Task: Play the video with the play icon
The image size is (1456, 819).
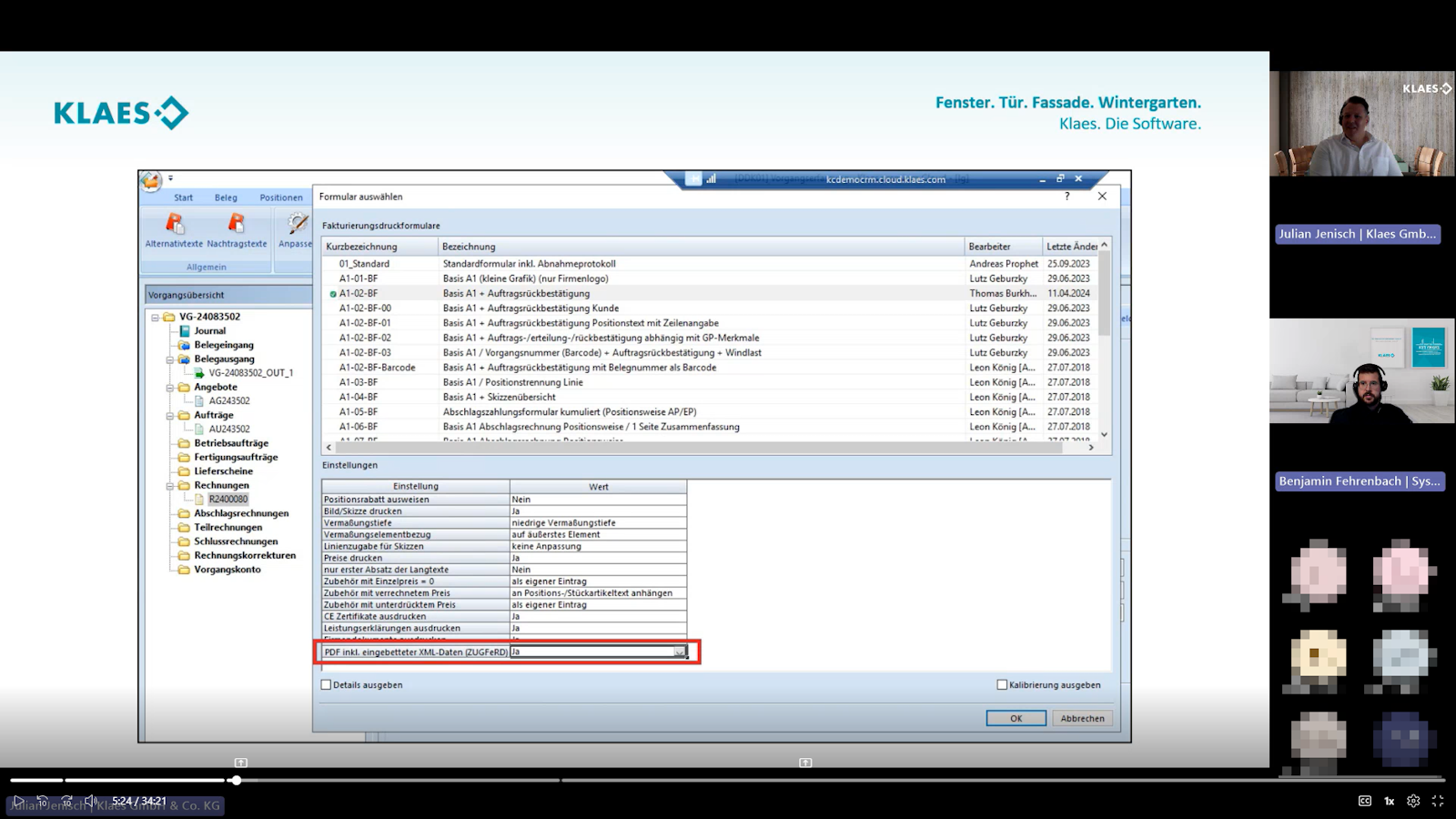Action: (18, 801)
